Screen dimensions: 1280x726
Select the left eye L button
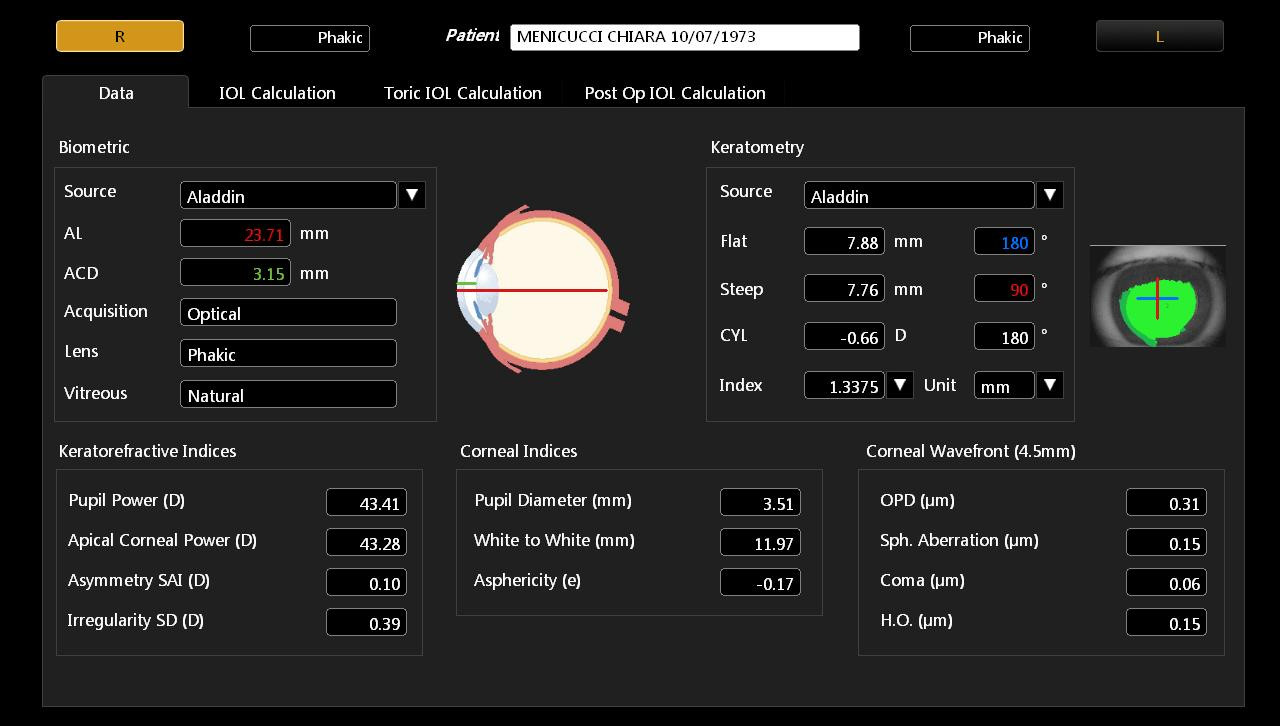[1160, 36]
